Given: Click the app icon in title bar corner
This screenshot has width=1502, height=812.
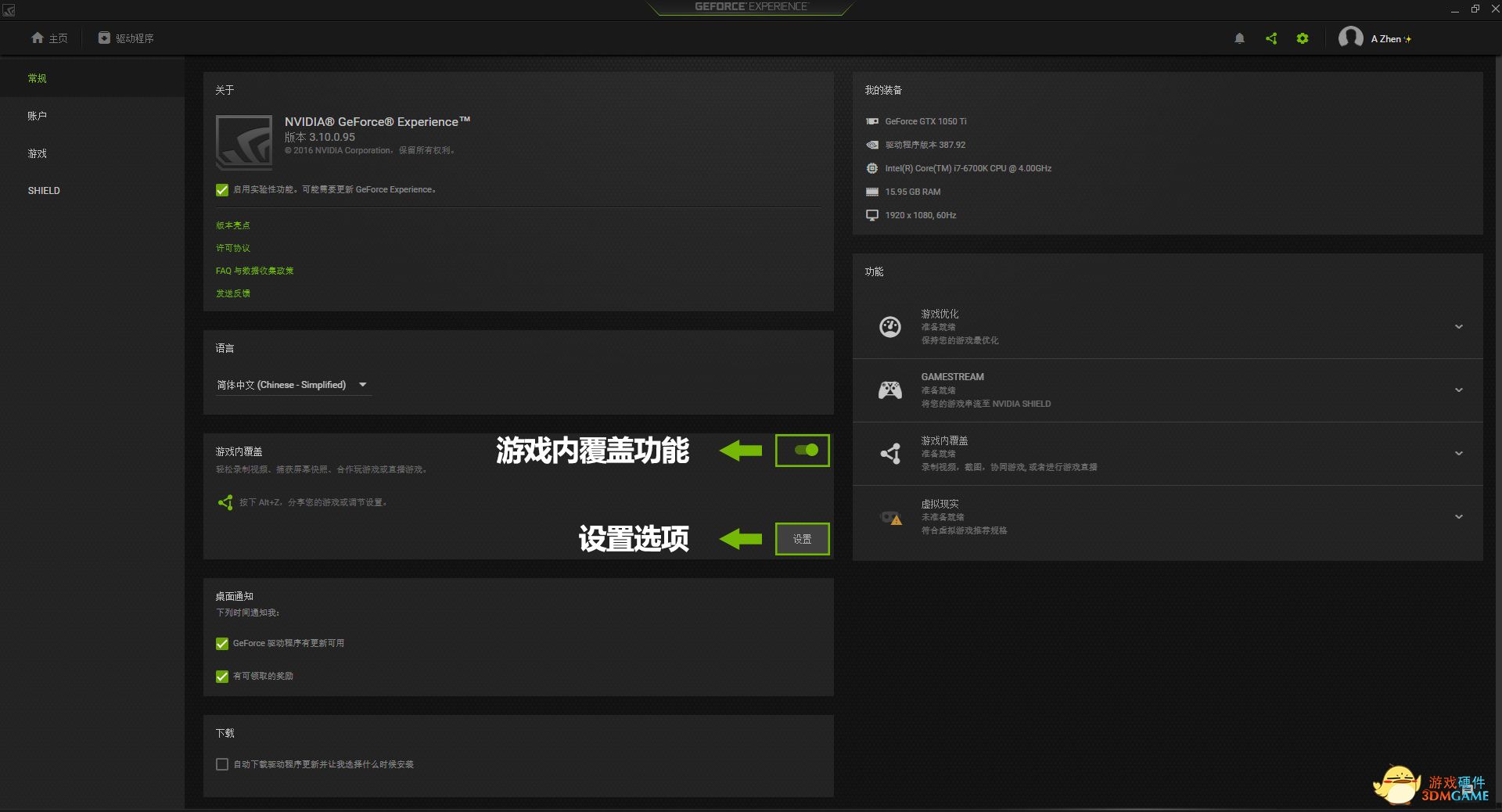Looking at the screenshot, I should click(x=9, y=9).
